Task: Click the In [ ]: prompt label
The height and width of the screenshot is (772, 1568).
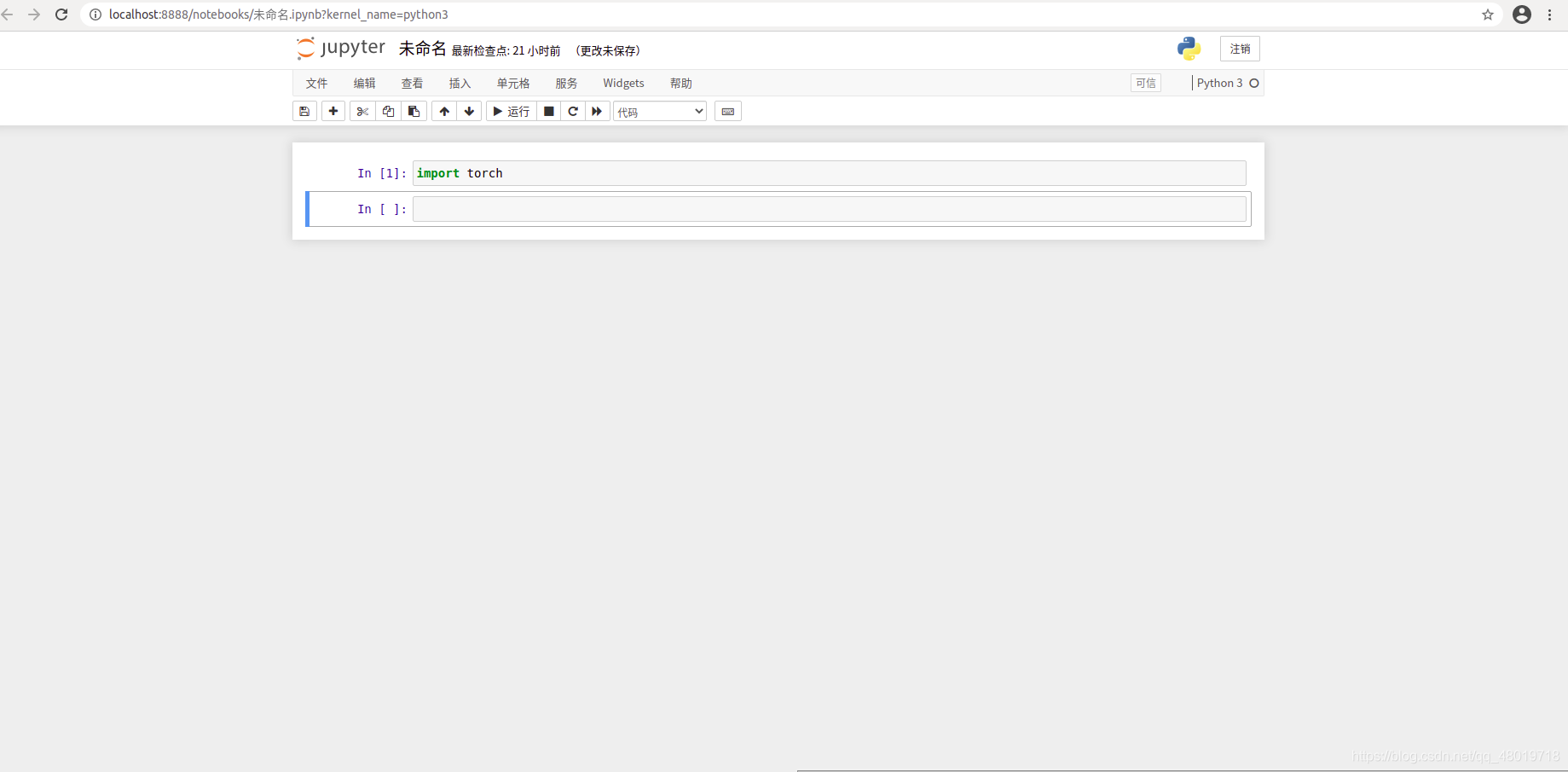Action: 381,209
